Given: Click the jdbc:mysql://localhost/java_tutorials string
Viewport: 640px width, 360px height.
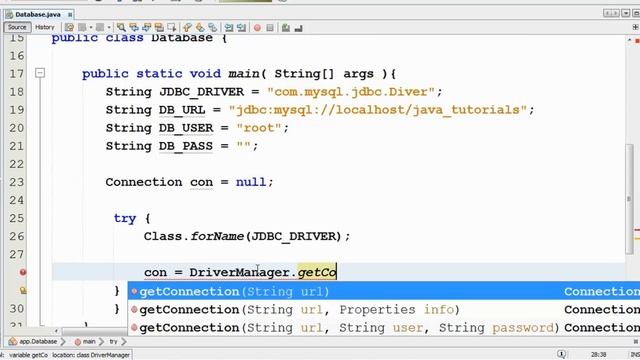Looking at the screenshot, I should click(x=378, y=110).
